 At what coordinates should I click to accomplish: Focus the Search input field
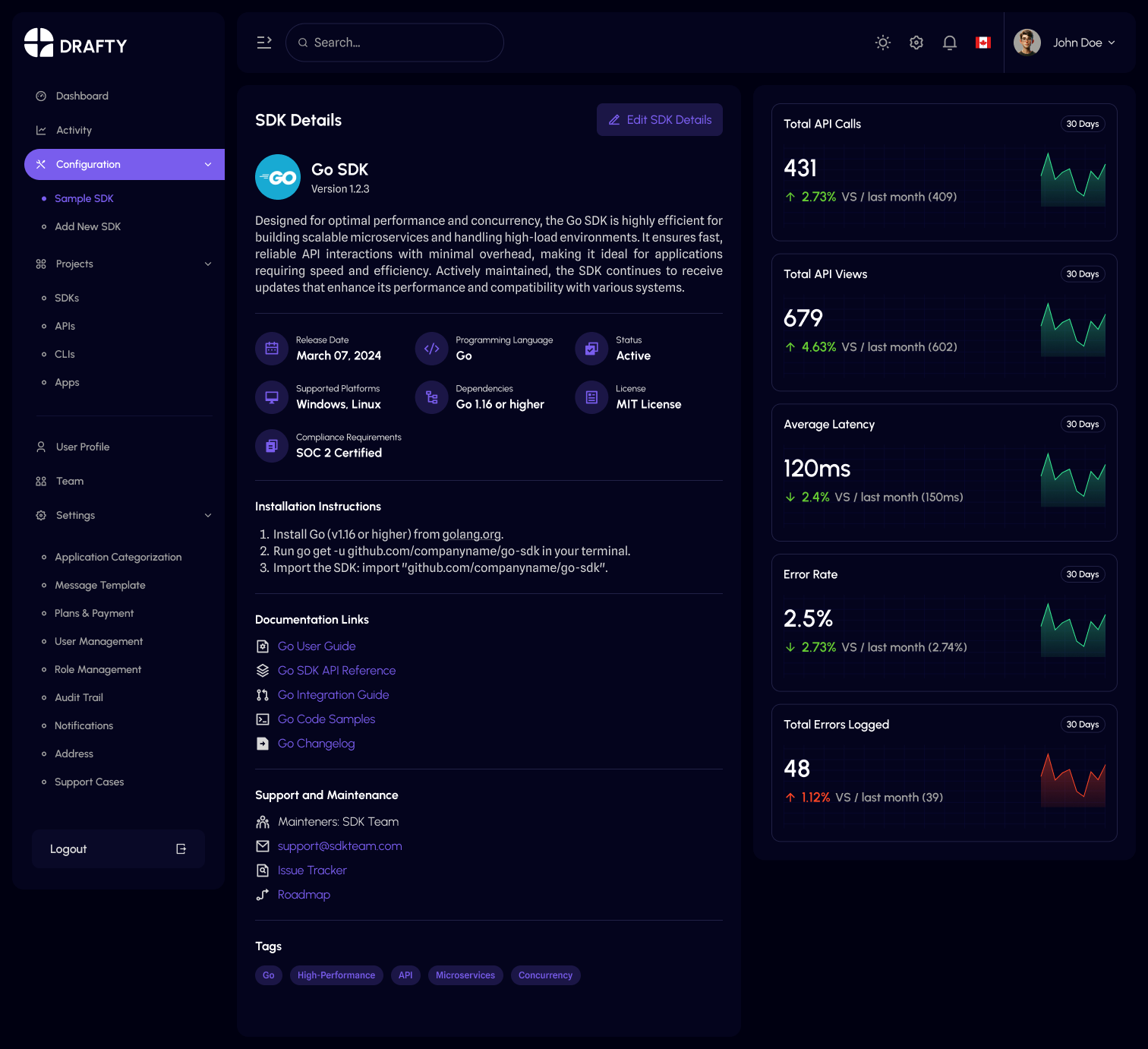(x=395, y=43)
